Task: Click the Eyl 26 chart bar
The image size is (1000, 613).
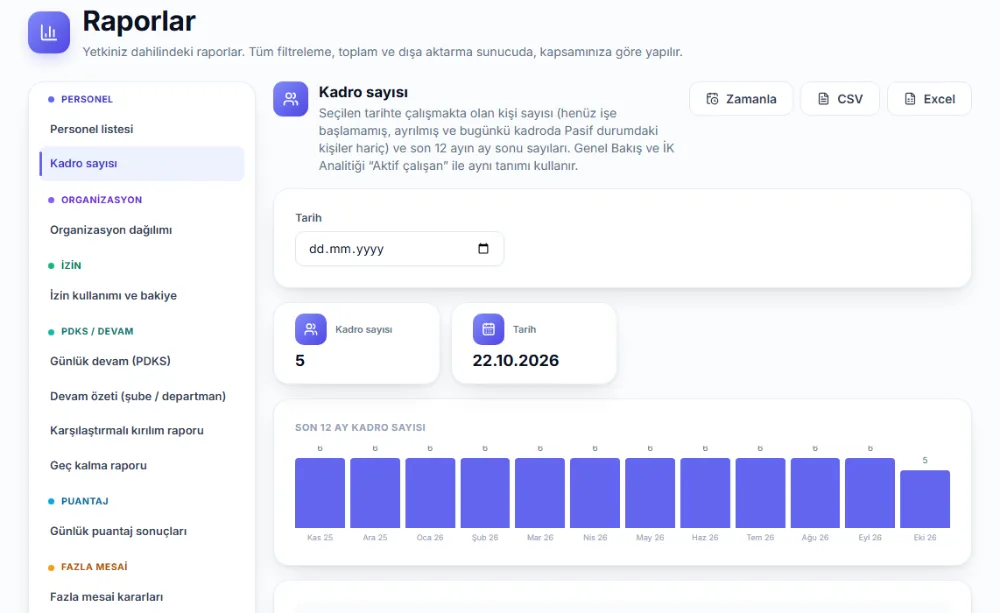Action: [x=870, y=493]
